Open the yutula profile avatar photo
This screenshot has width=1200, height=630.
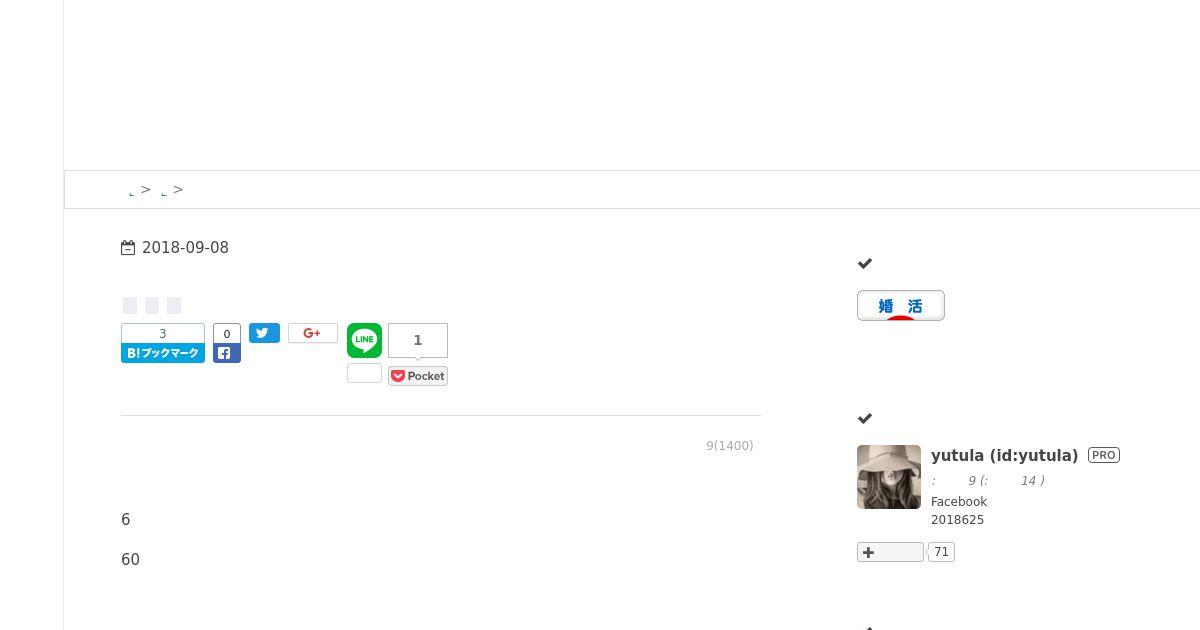pyautogui.click(x=889, y=477)
